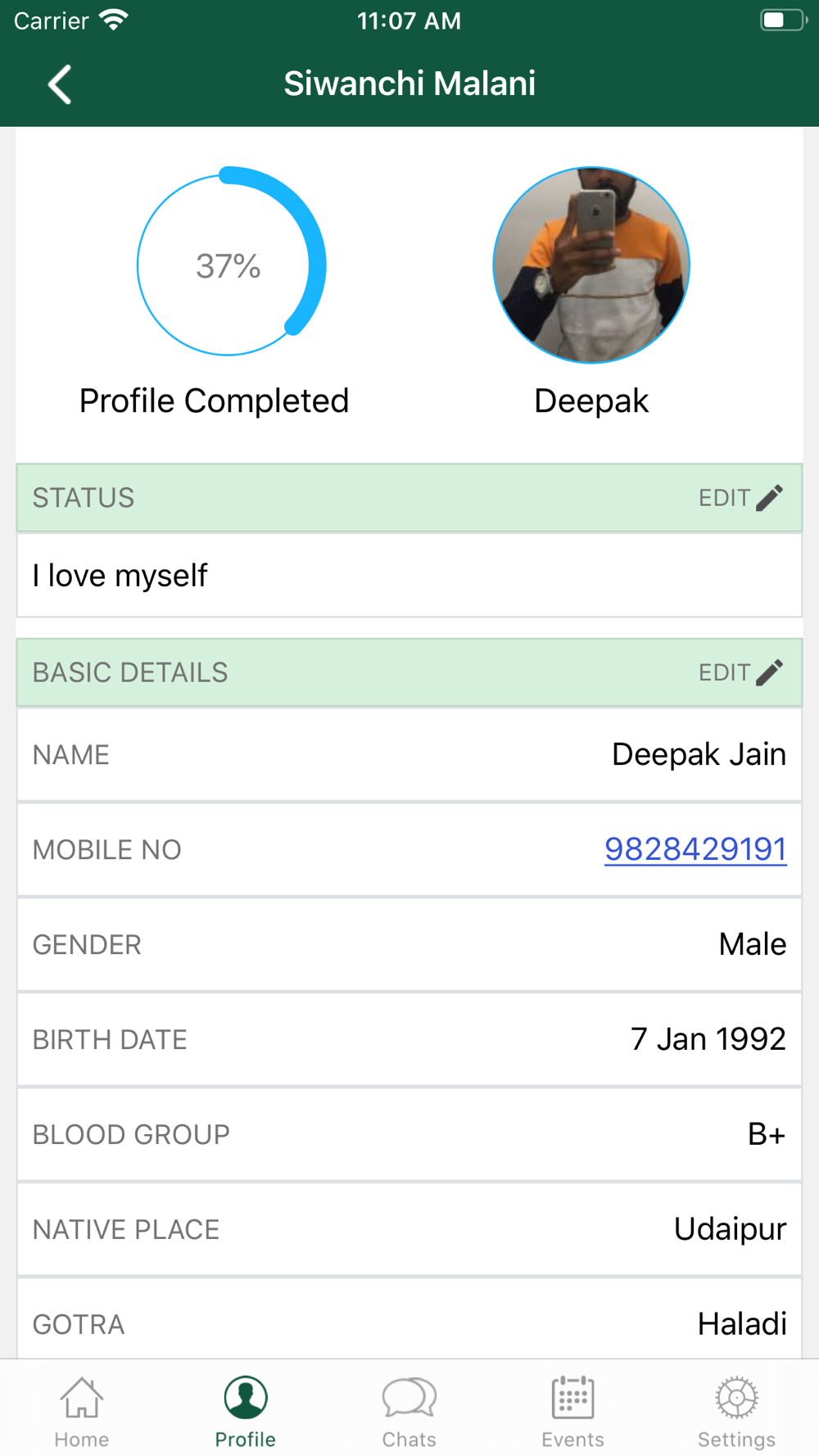
Task: Select the Gotra row
Action: click(x=409, y=1323)
